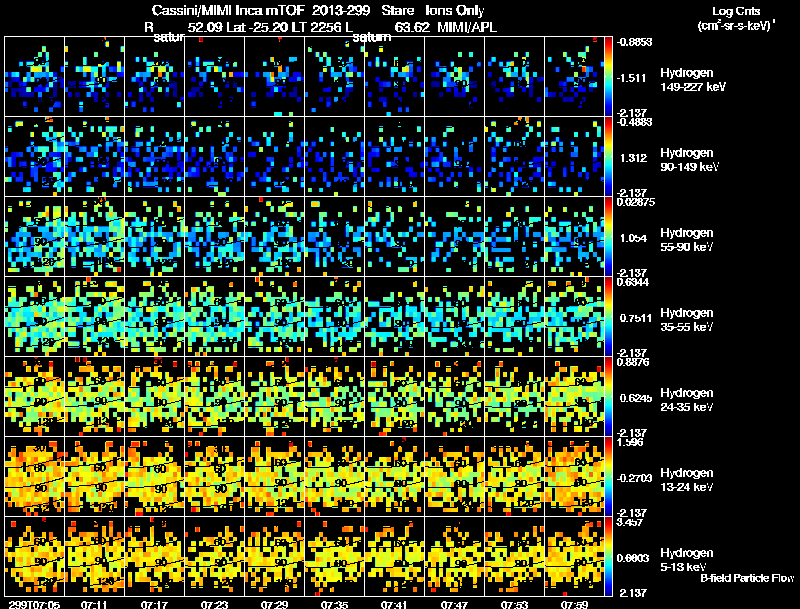Click the Hydrogen 5-13 keV color bar

point(608,557)
